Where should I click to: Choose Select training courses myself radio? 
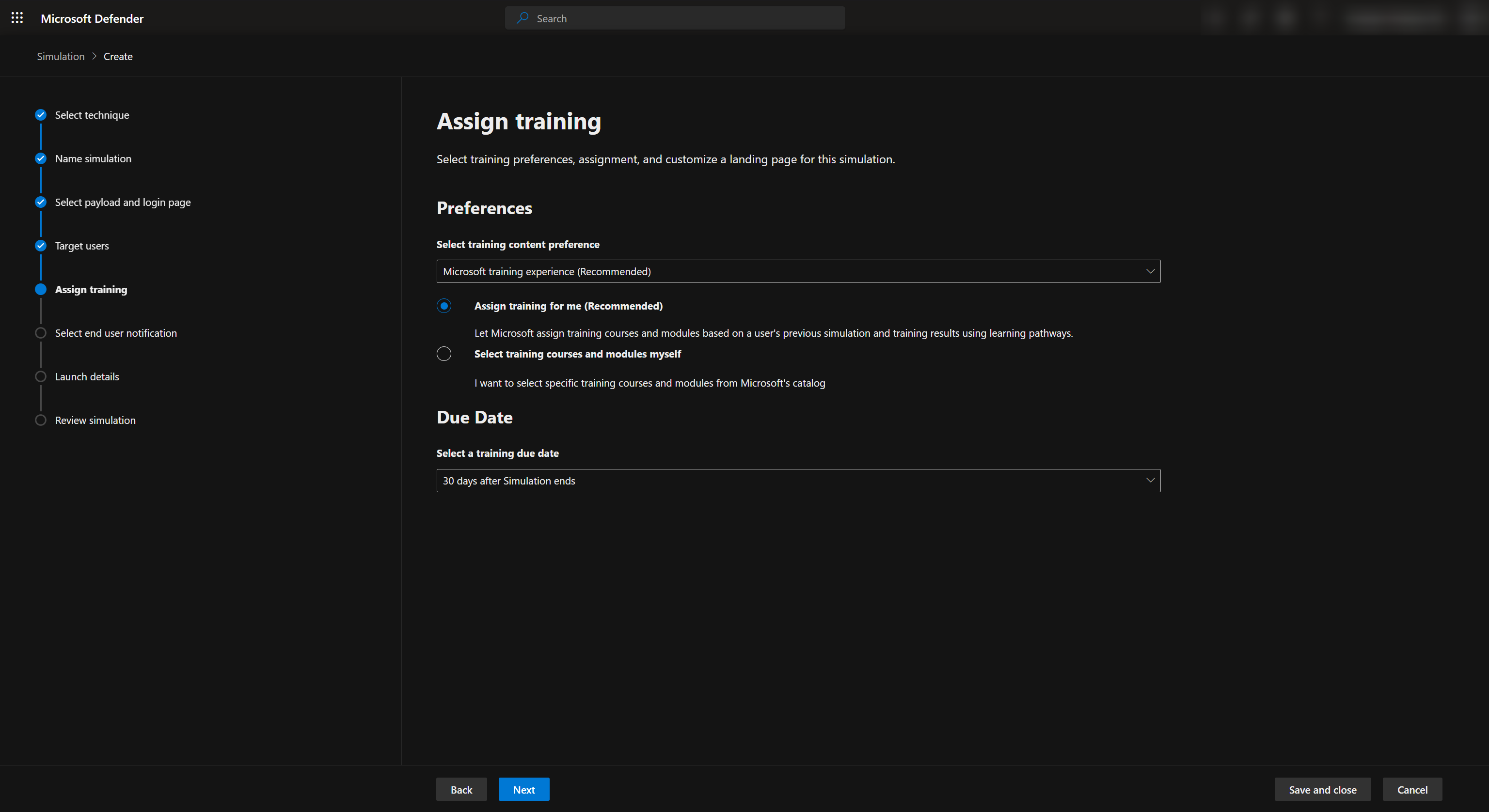coord(444,354)
